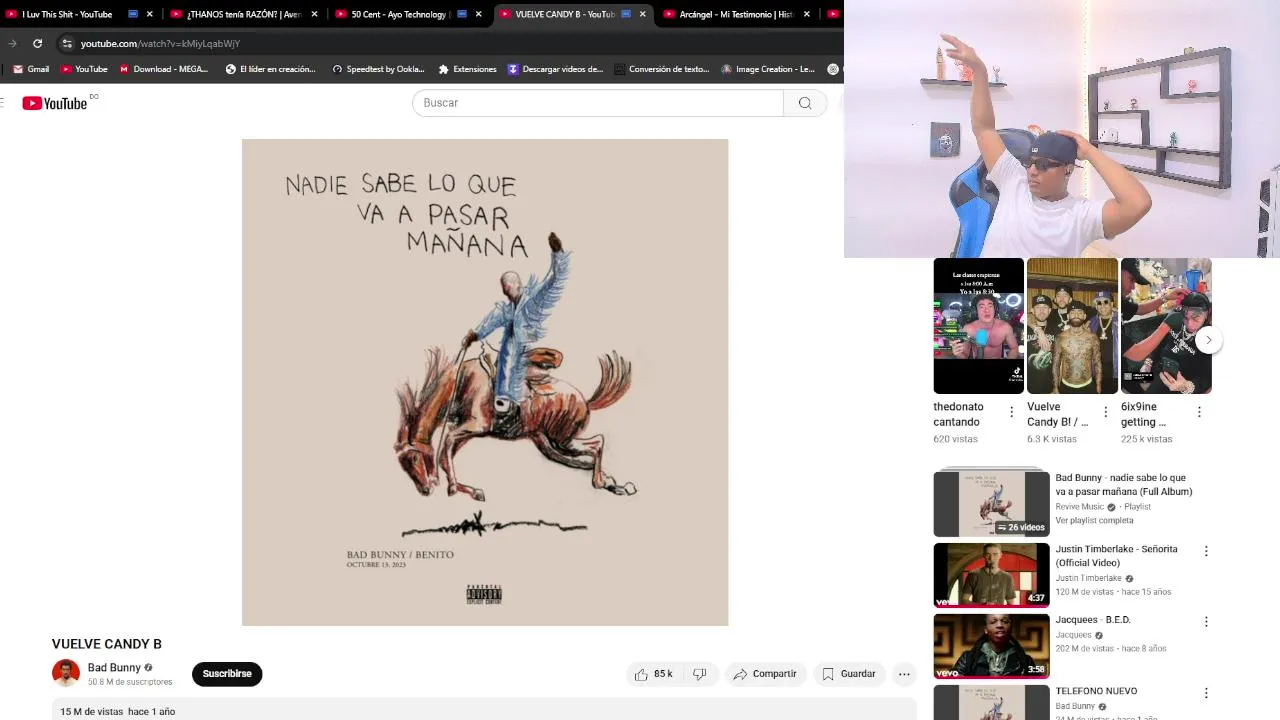
Task: Like the video with thumbs-up 85 k
Action: pos(653,674)
